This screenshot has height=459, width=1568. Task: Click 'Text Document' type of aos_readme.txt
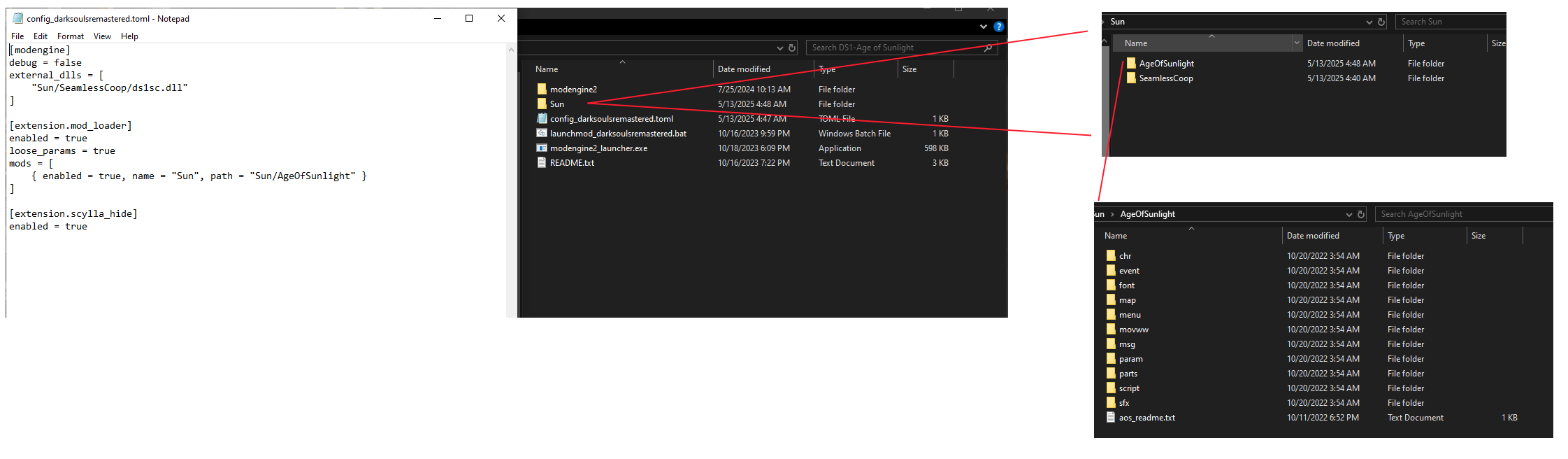pos(1416,418)
